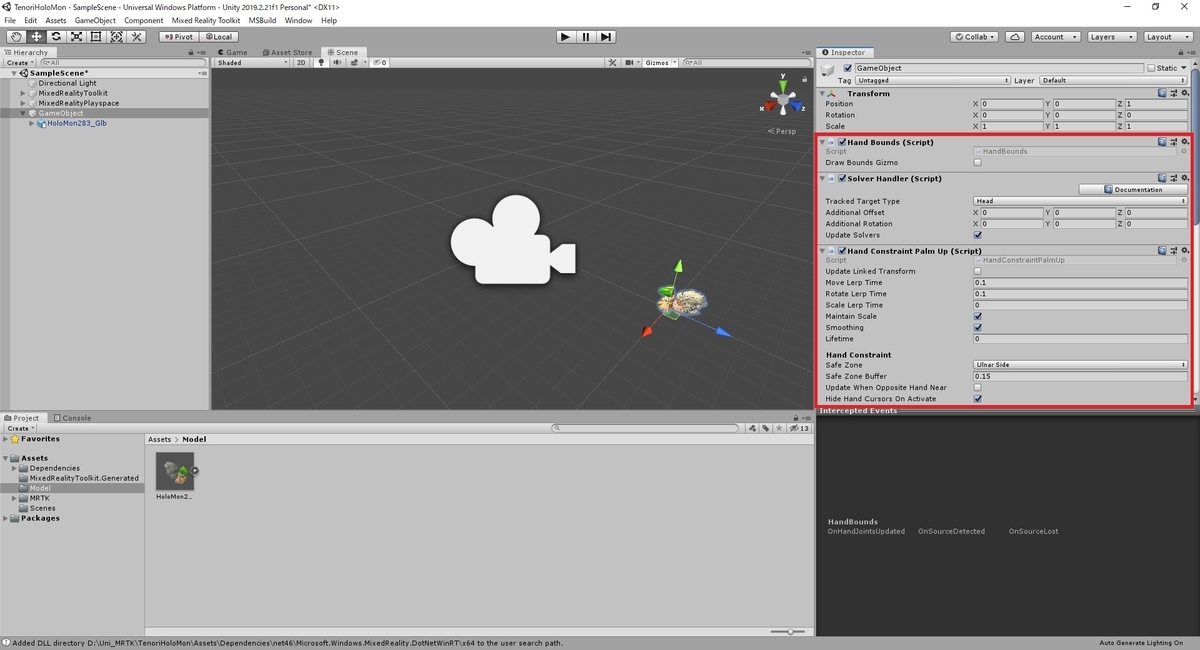Click the Cloud services icon
Screen dimensions: 1200x650
1016,37
